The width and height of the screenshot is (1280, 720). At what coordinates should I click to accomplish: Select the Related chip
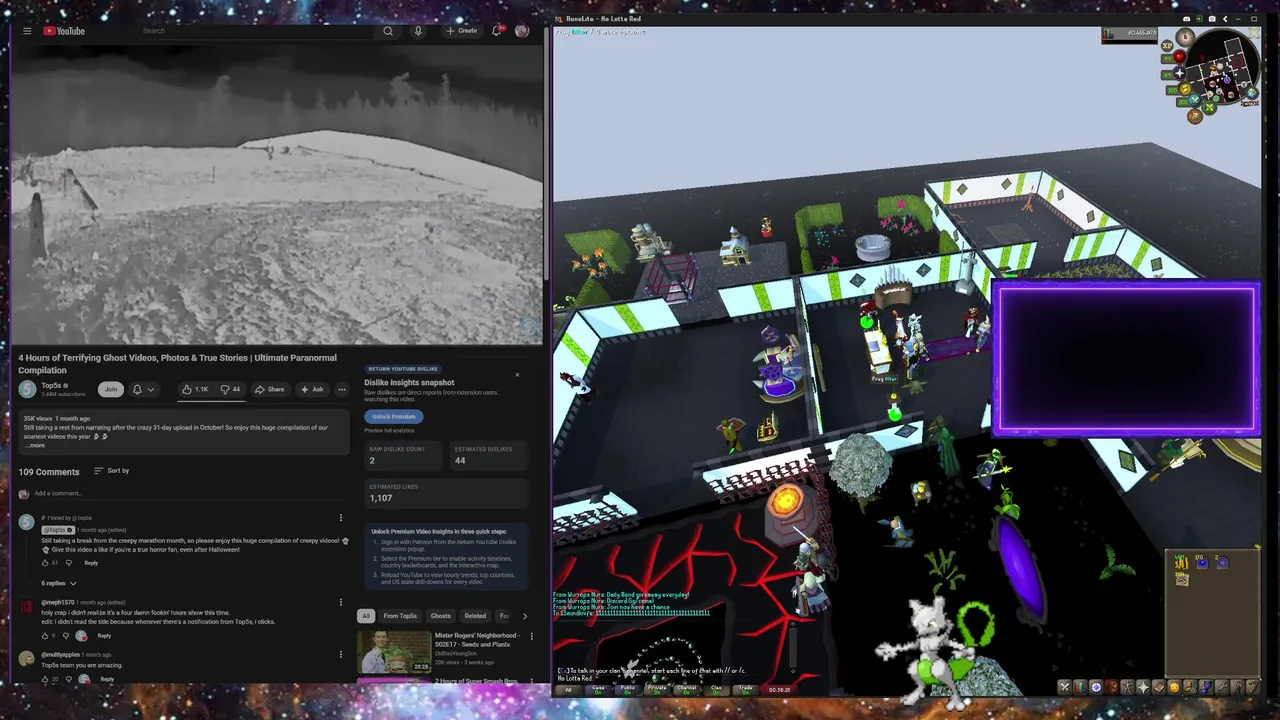pyautogui.click(x=475, y=616)
